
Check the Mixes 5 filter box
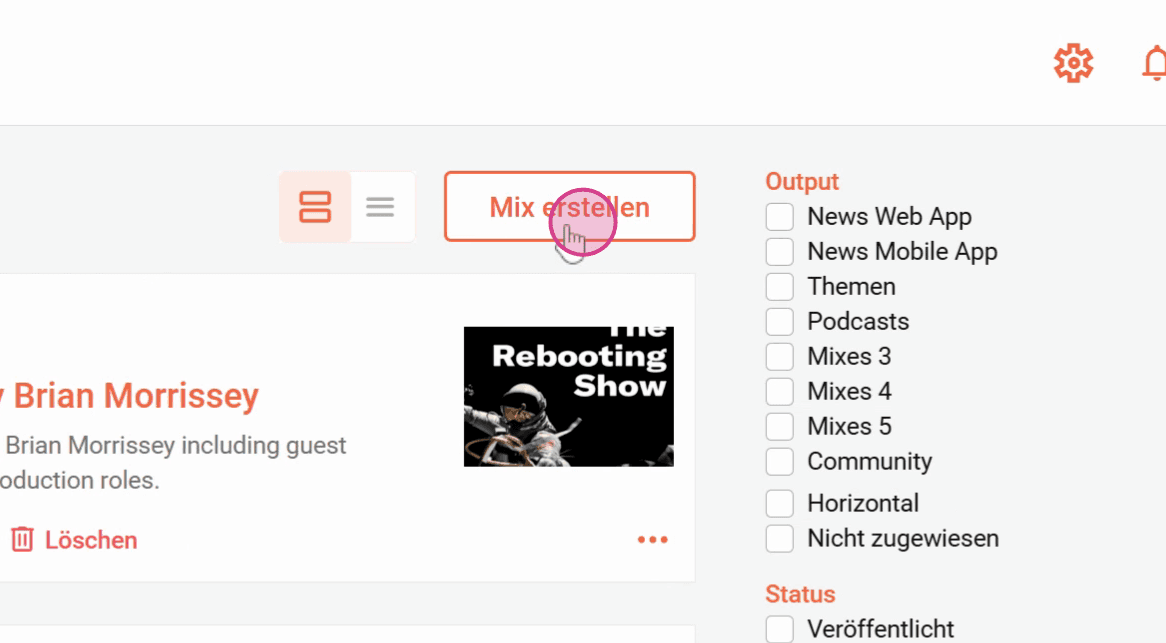779,426
